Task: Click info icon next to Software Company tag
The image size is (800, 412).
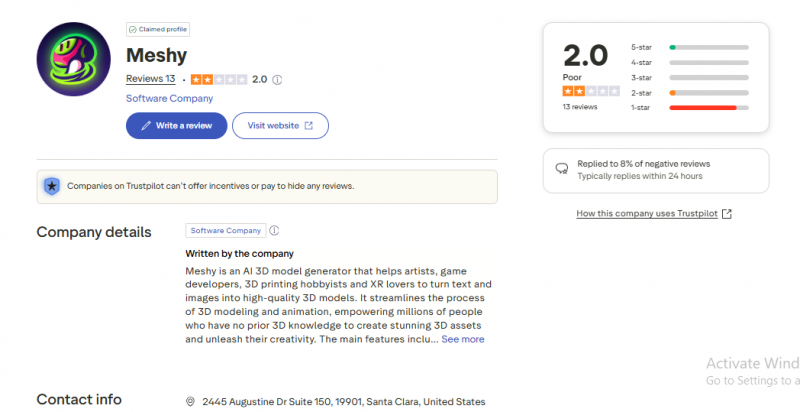Action: 274,230
